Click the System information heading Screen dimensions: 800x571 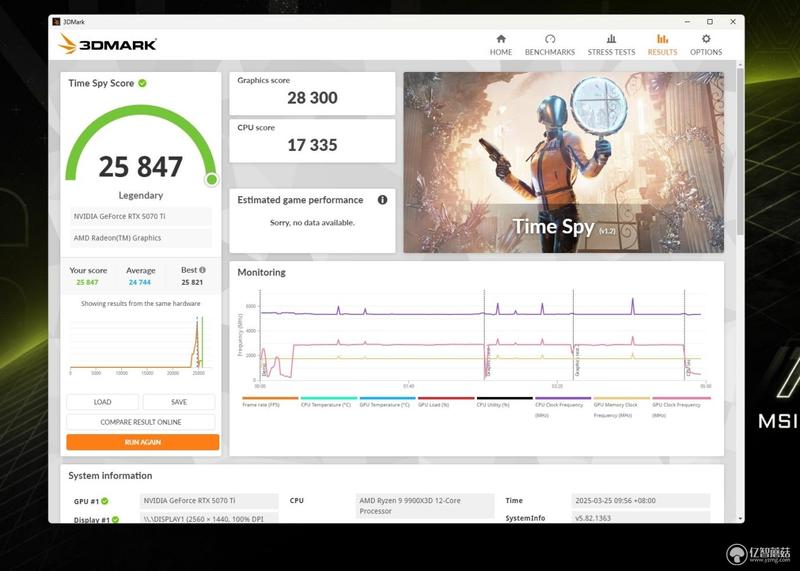point(110,476)
